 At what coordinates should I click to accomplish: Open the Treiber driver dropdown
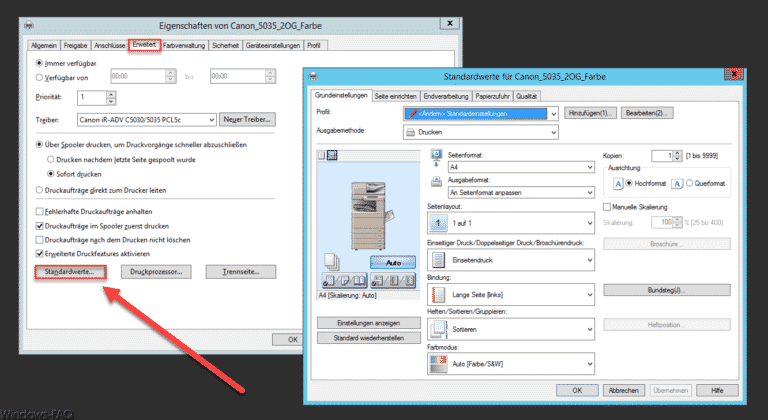click(146, 120)
